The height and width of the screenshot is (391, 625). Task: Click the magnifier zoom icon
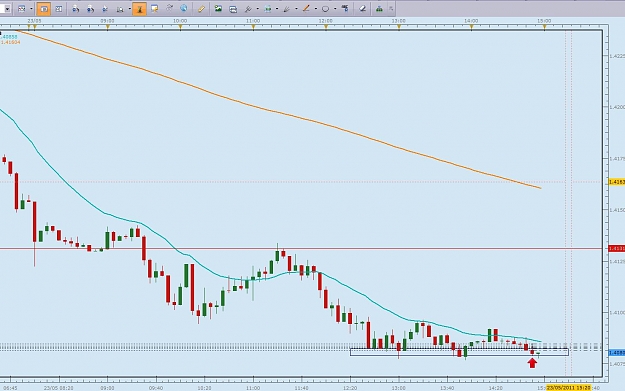click(x=120, y=8)
